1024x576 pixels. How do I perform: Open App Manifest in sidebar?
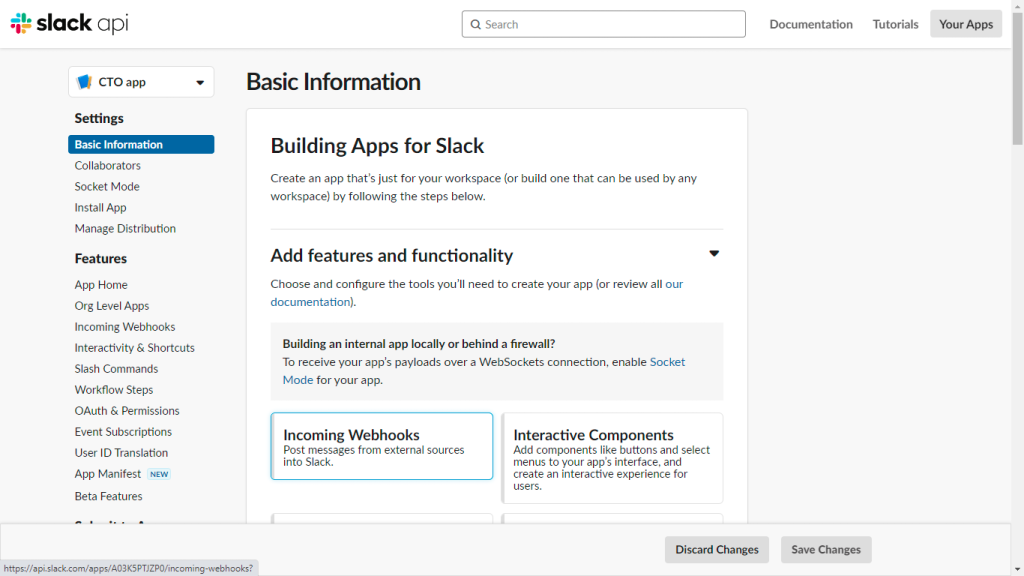point(108,473)
